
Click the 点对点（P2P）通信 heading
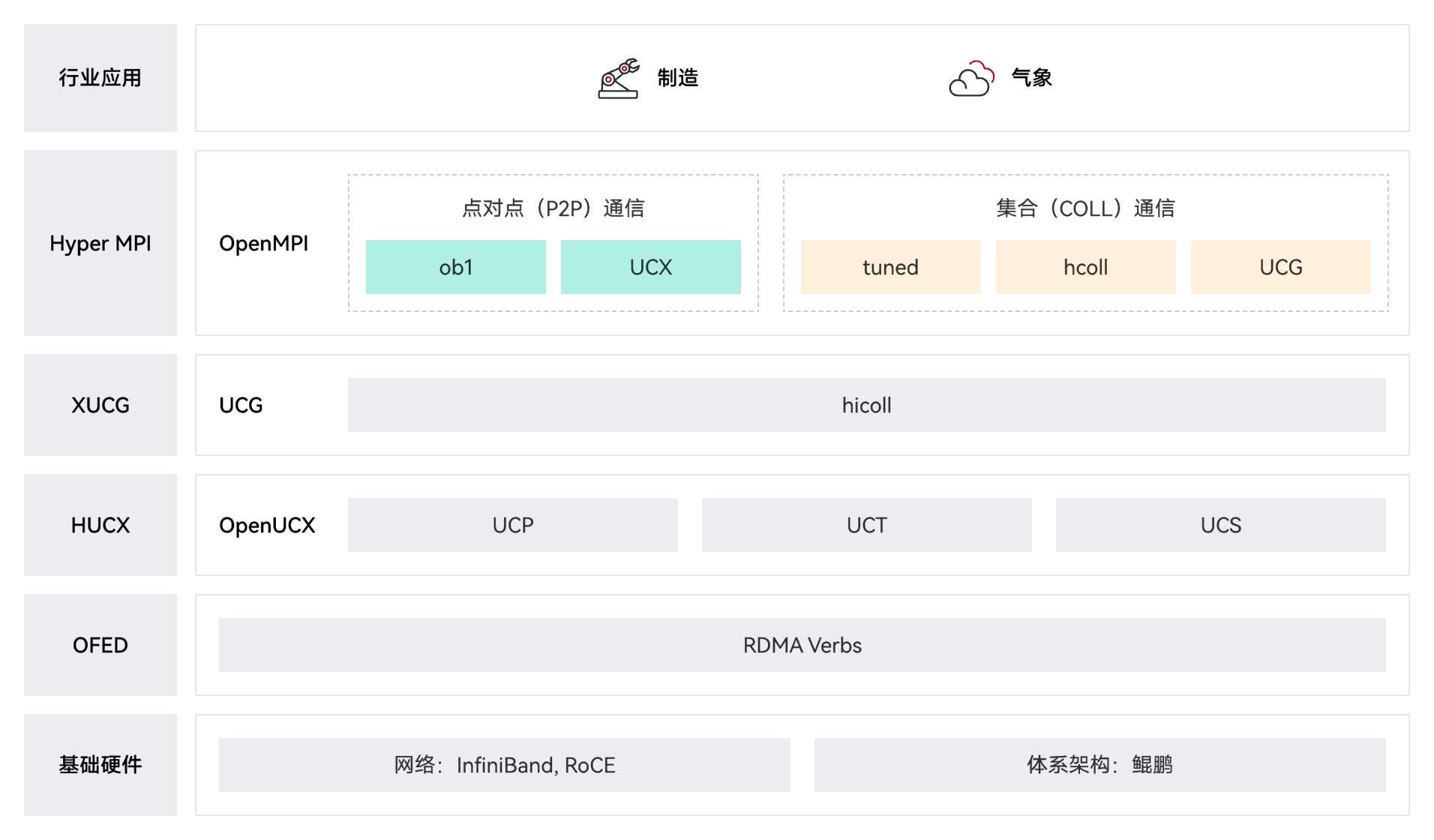pyautogui.click(x=553, y=208)
